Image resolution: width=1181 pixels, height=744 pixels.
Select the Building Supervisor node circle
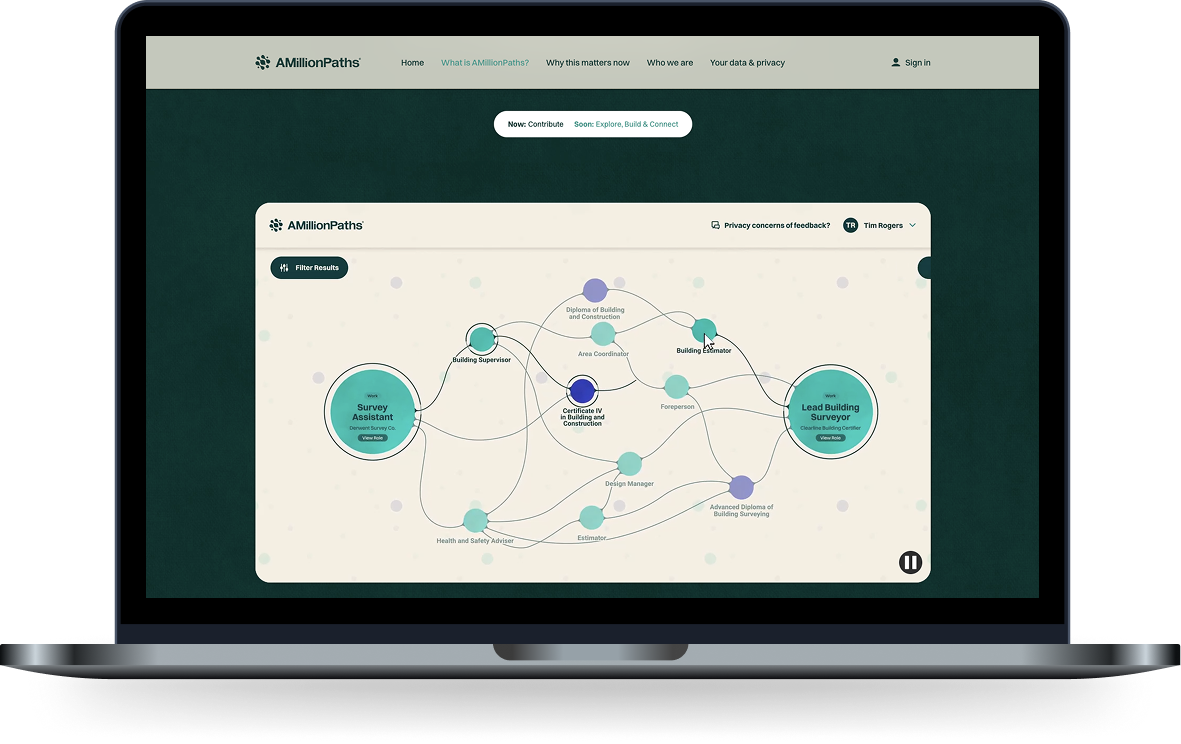pos(481,339)
